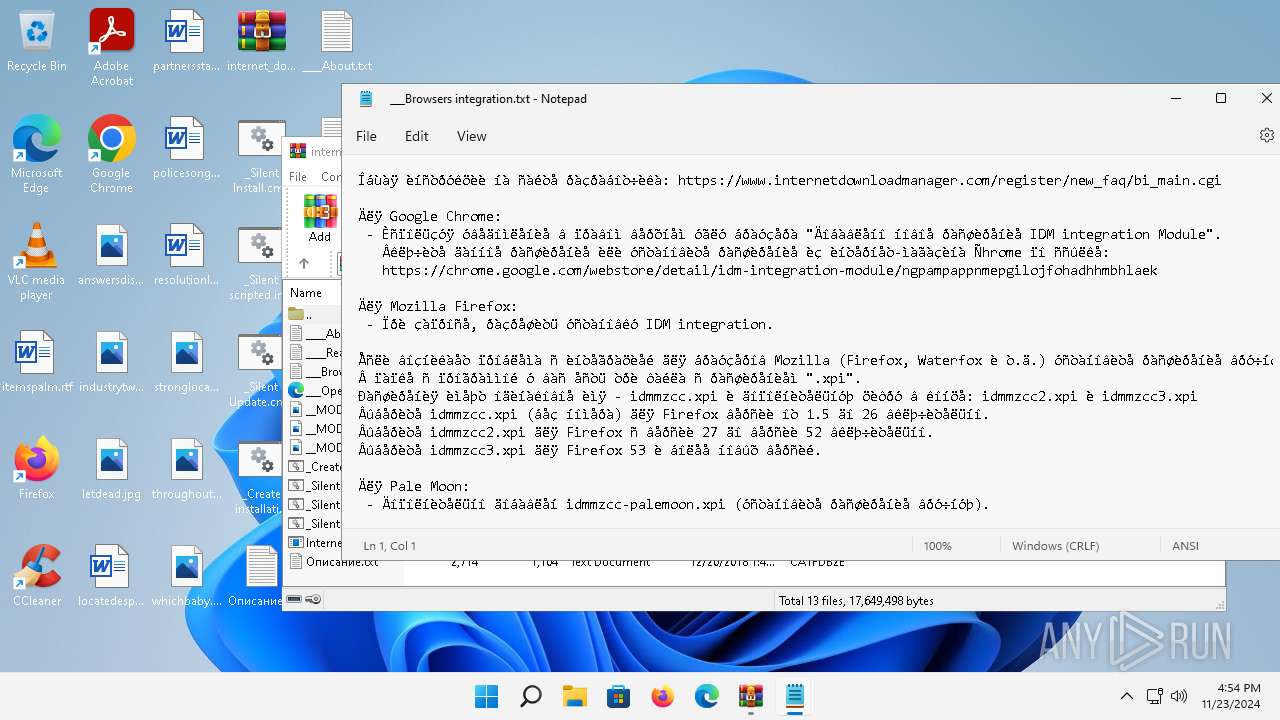The width and height of the screenshot is (1280, 720).
Task: Open the volume control in system tray
Action: 1179,696
